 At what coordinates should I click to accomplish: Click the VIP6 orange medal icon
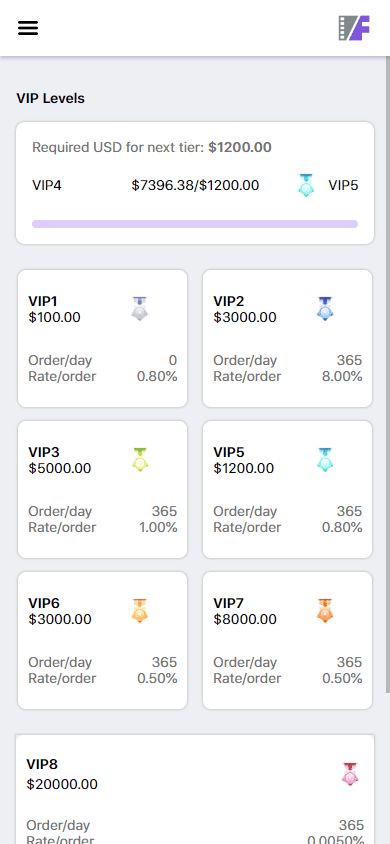pos(140,611)
